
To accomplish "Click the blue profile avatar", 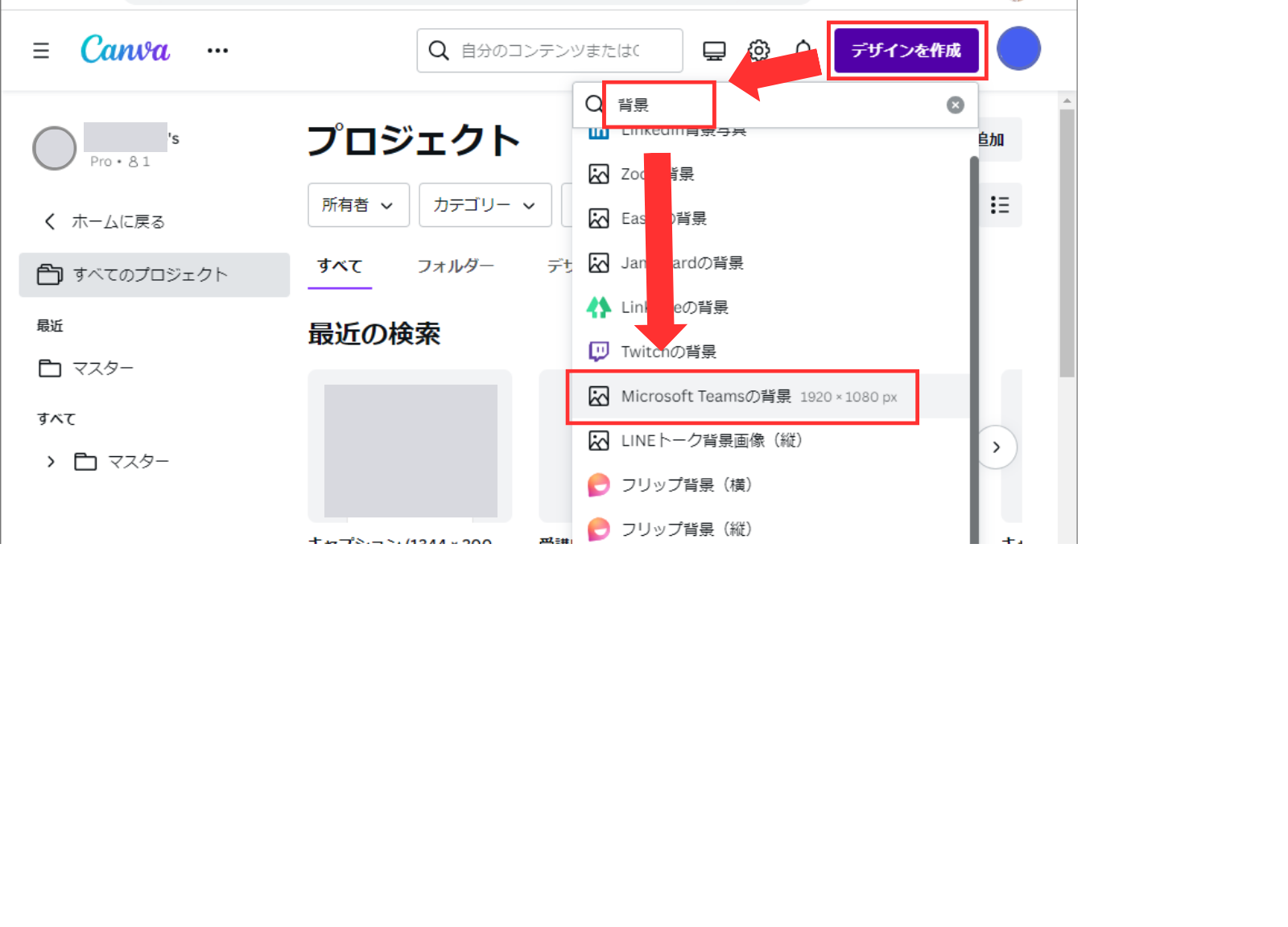I will click(x=1018, y=48).
